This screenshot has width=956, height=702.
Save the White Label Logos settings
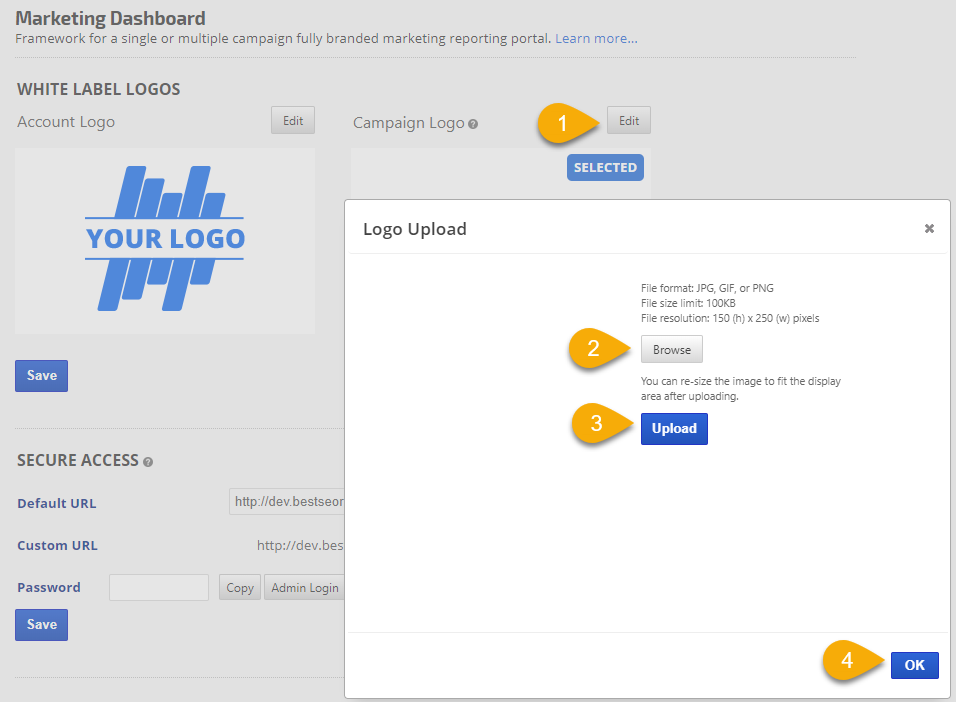(42, 376)
